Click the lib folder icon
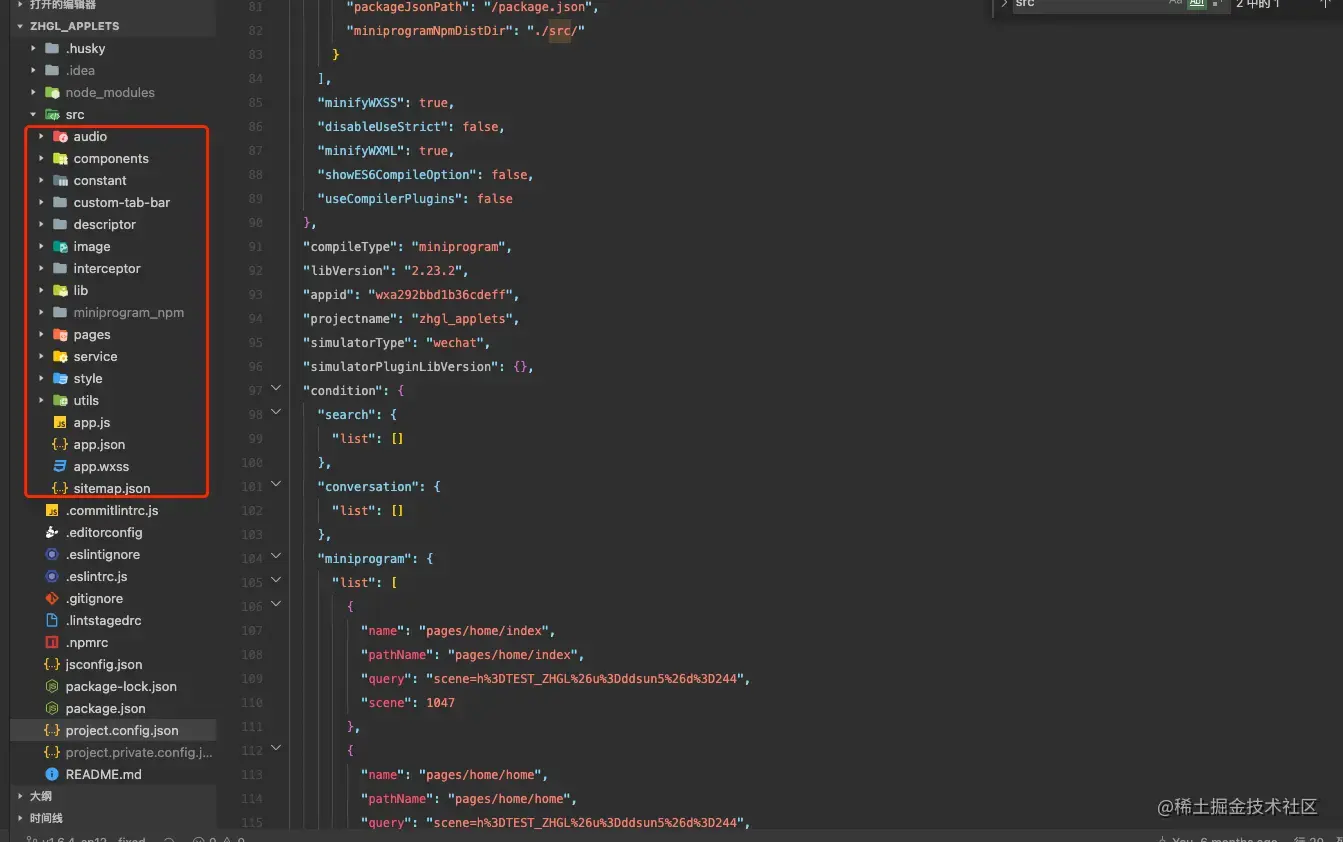 click(60, 290)
